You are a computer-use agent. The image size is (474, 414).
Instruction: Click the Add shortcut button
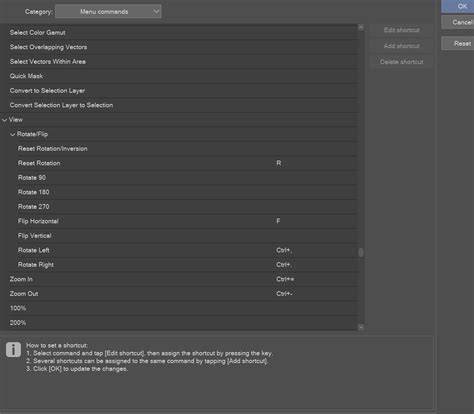point(401,46)
